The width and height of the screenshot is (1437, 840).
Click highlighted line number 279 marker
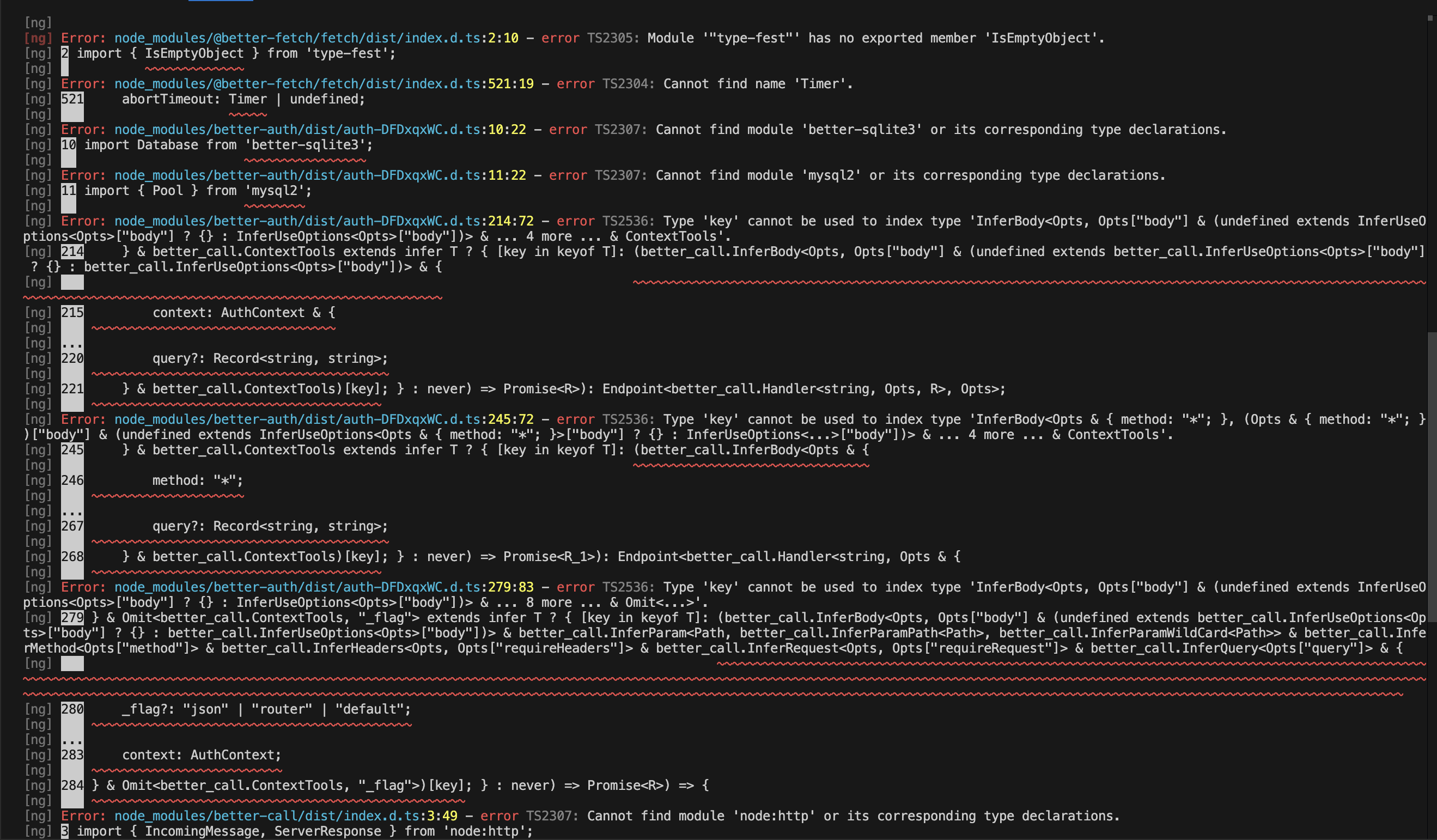[72, 618]
